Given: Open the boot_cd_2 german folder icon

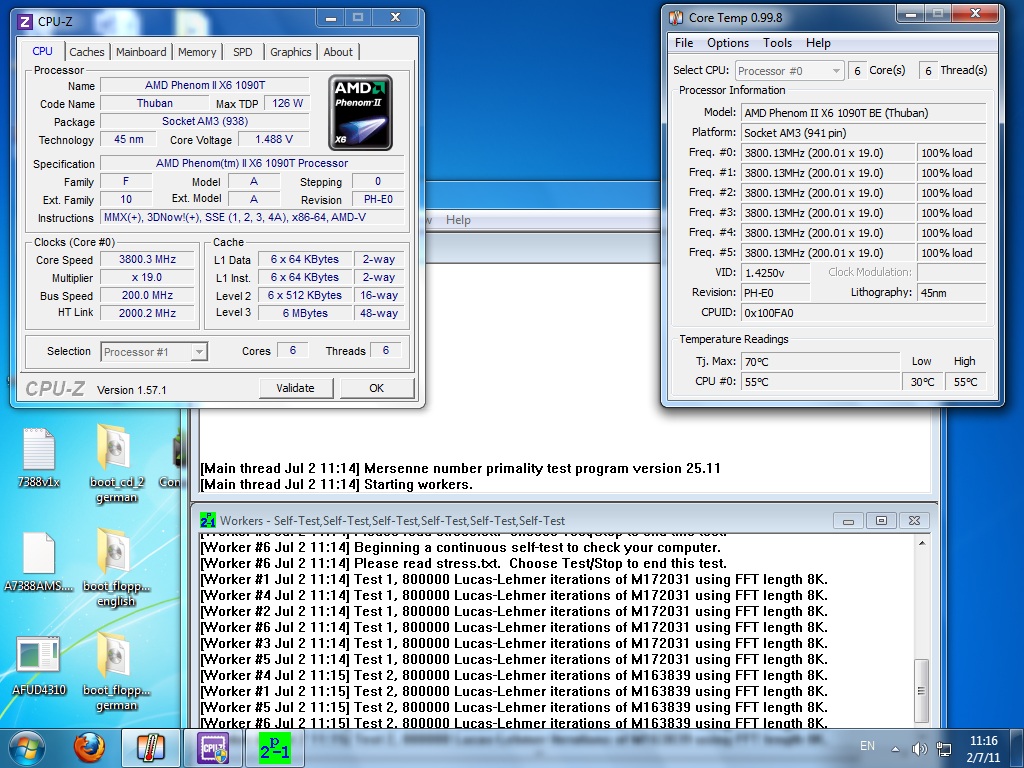Looking at the screenshot, I should [116, 464].
